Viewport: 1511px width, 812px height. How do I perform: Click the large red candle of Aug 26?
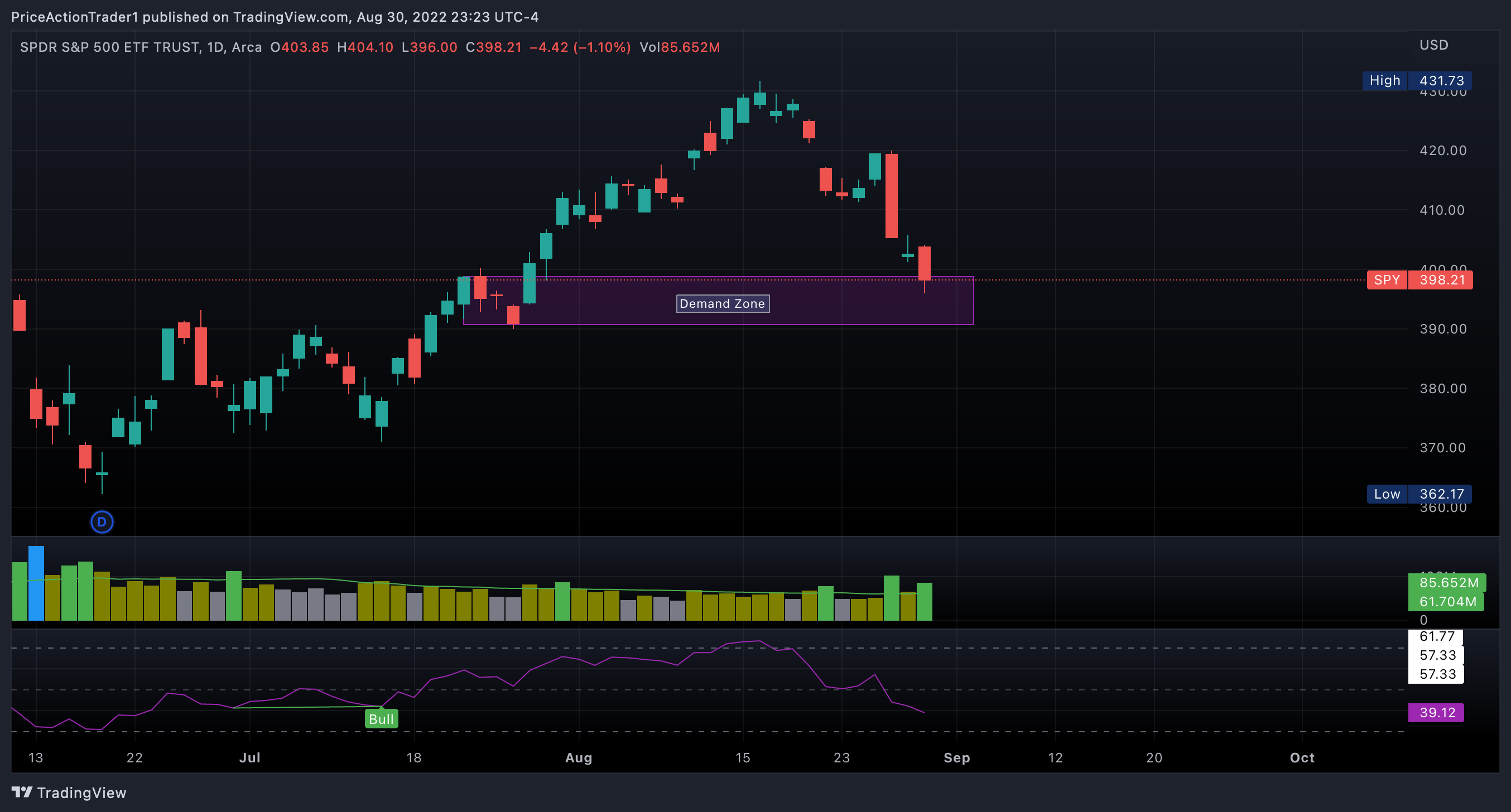[x=891, y=195]
